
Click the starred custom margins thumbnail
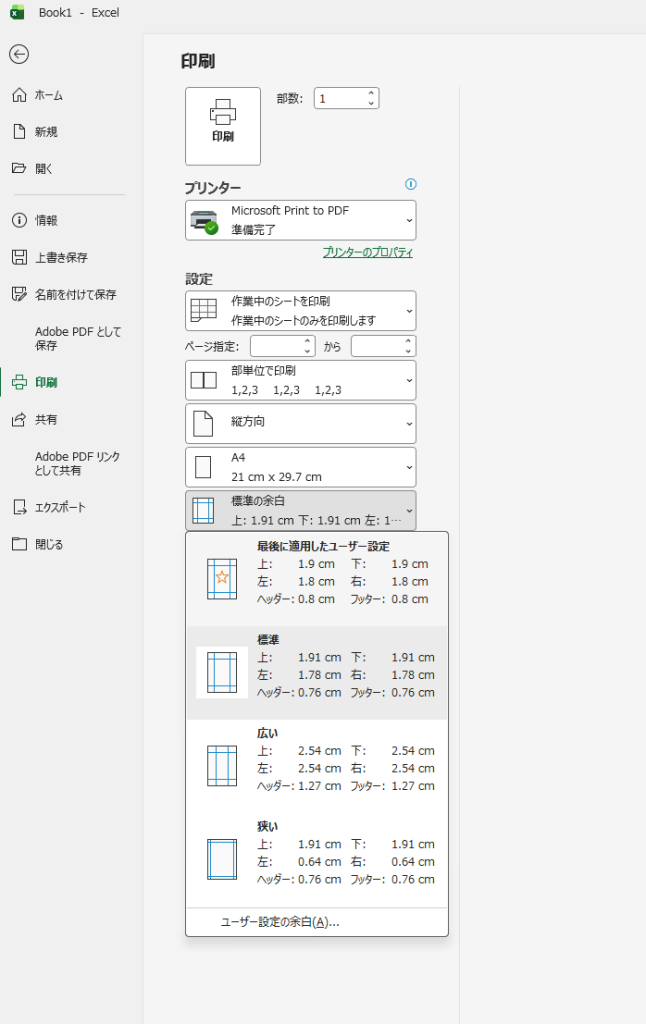(x=222, y=579)
